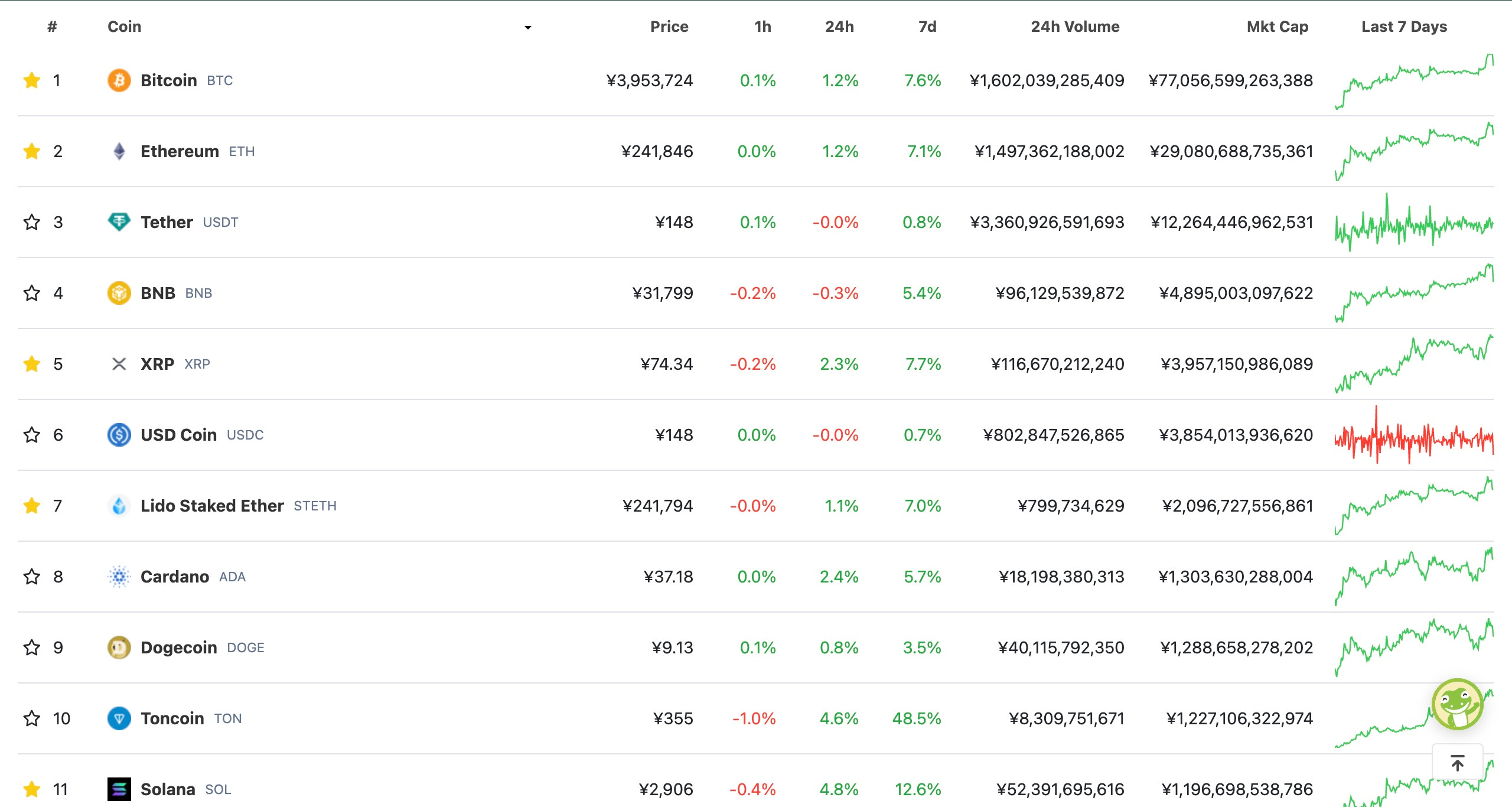Click Bitcoin price ¥3,953,724
The height and width of the screenshot is (807, 1512).
pos(650,80)
